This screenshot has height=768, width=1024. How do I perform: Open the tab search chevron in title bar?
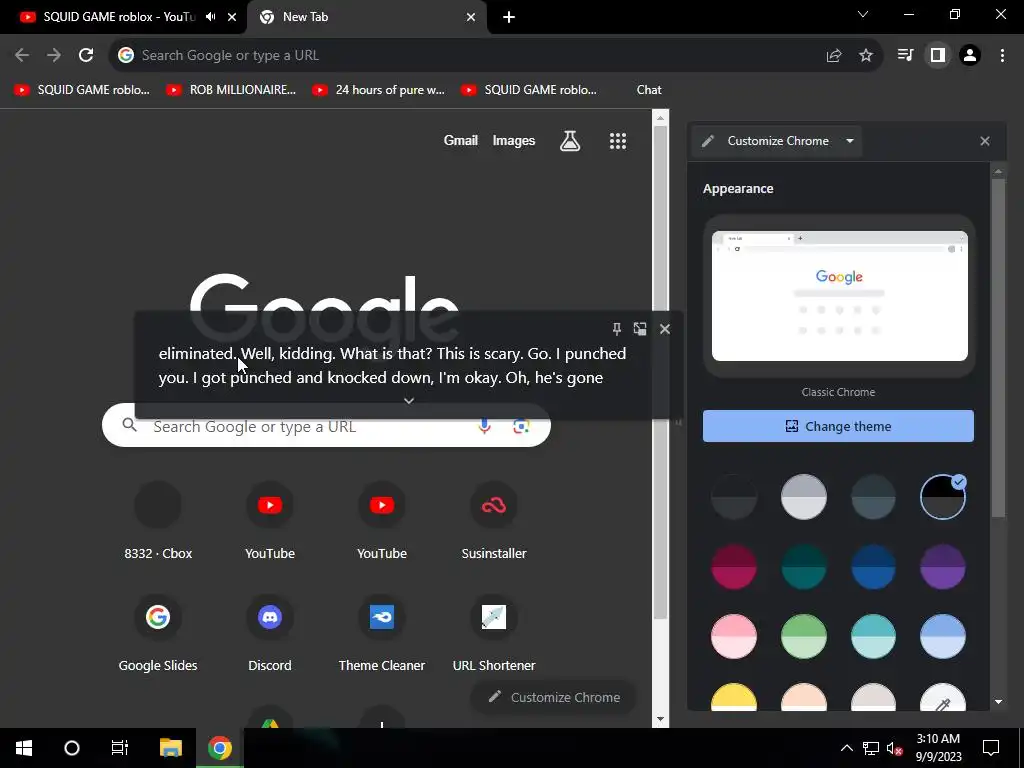(x=863, y=14)
